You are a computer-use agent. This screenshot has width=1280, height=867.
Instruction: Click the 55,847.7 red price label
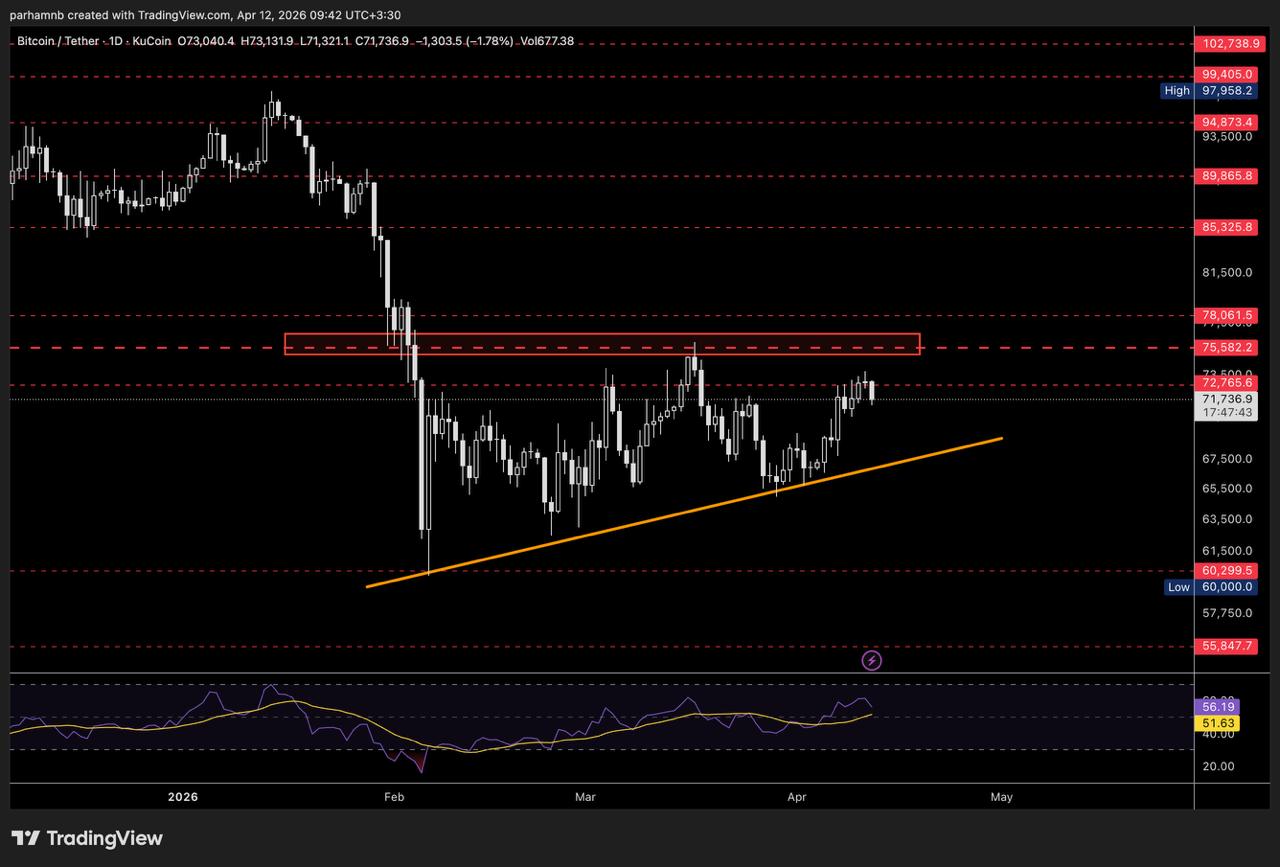point(1226,647)
